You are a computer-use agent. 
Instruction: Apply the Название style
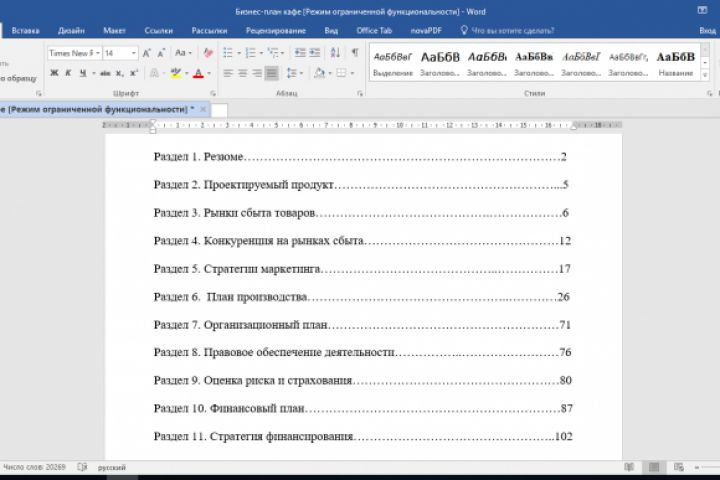(675, 63)
